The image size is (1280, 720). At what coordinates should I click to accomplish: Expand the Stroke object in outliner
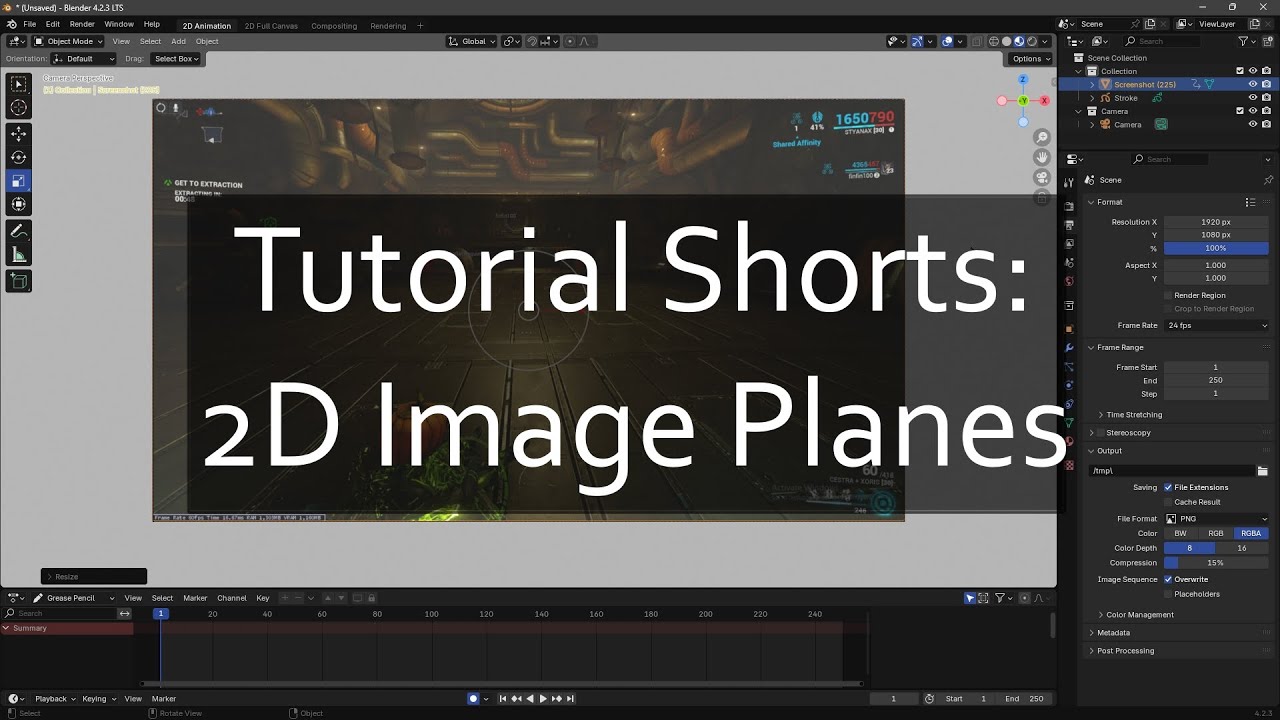pos(1092,98)
